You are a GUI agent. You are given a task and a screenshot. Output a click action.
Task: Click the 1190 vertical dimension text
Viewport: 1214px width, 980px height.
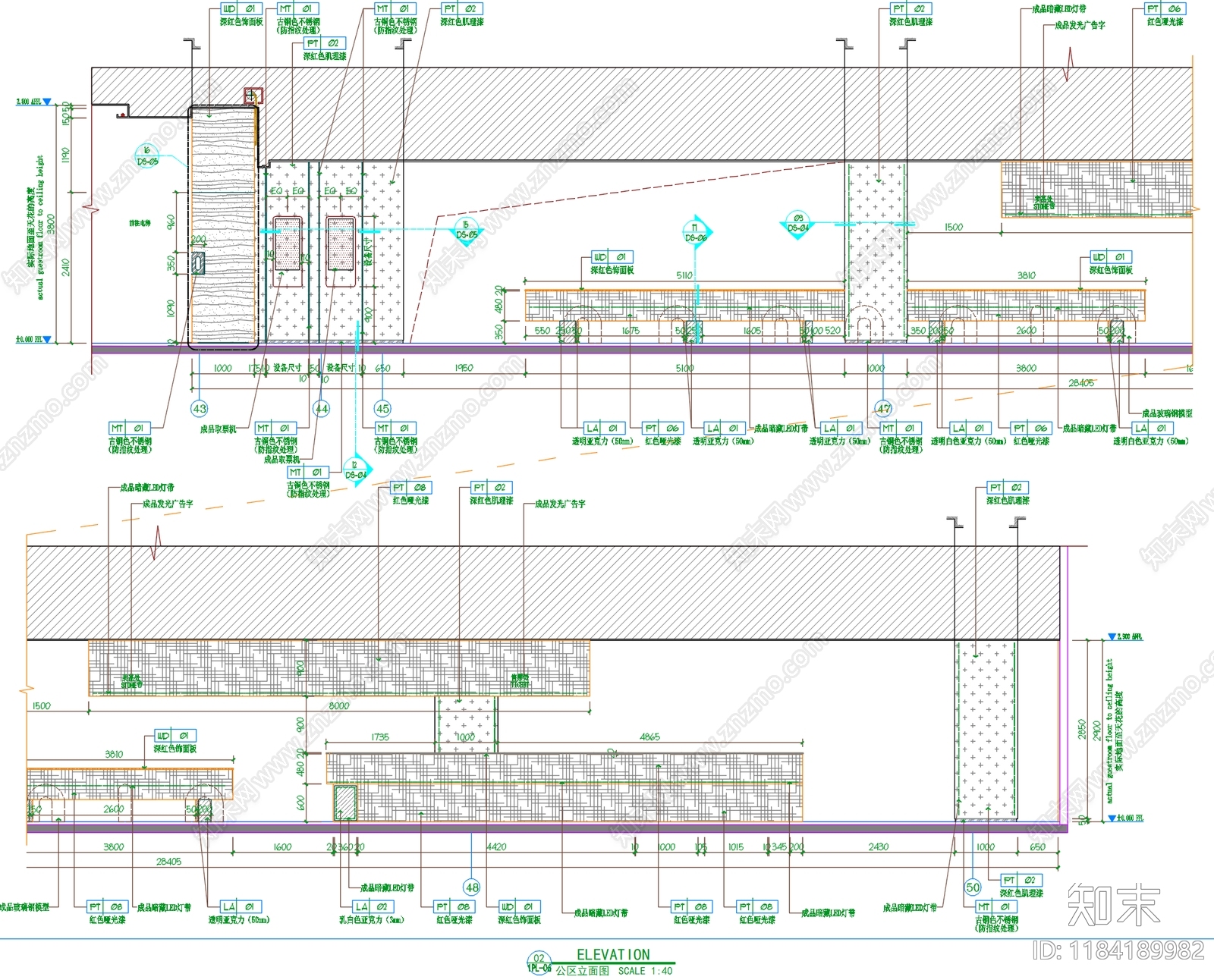(x=66, y=155)
